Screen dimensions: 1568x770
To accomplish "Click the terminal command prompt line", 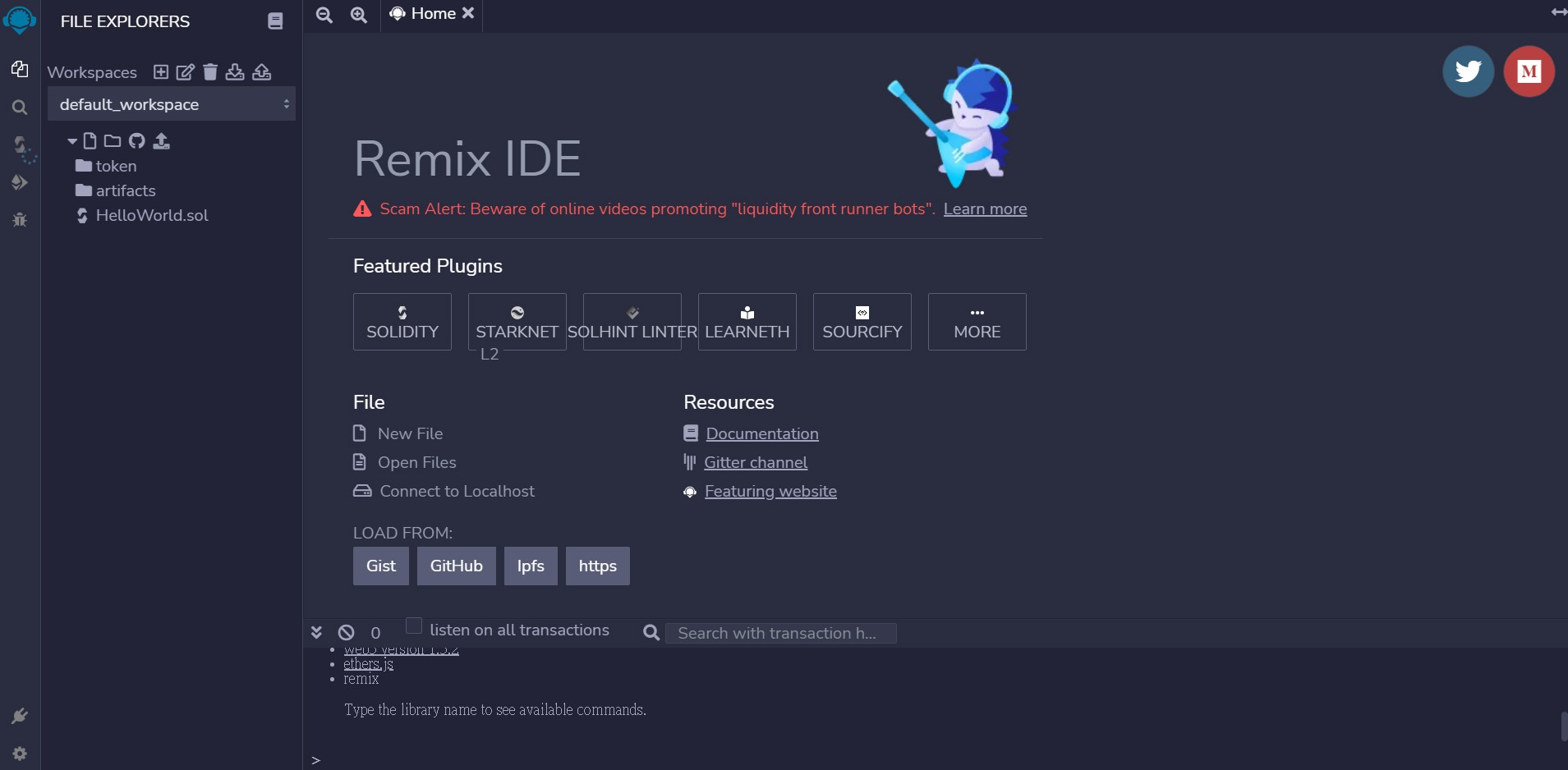I will [x=936, y=760].
